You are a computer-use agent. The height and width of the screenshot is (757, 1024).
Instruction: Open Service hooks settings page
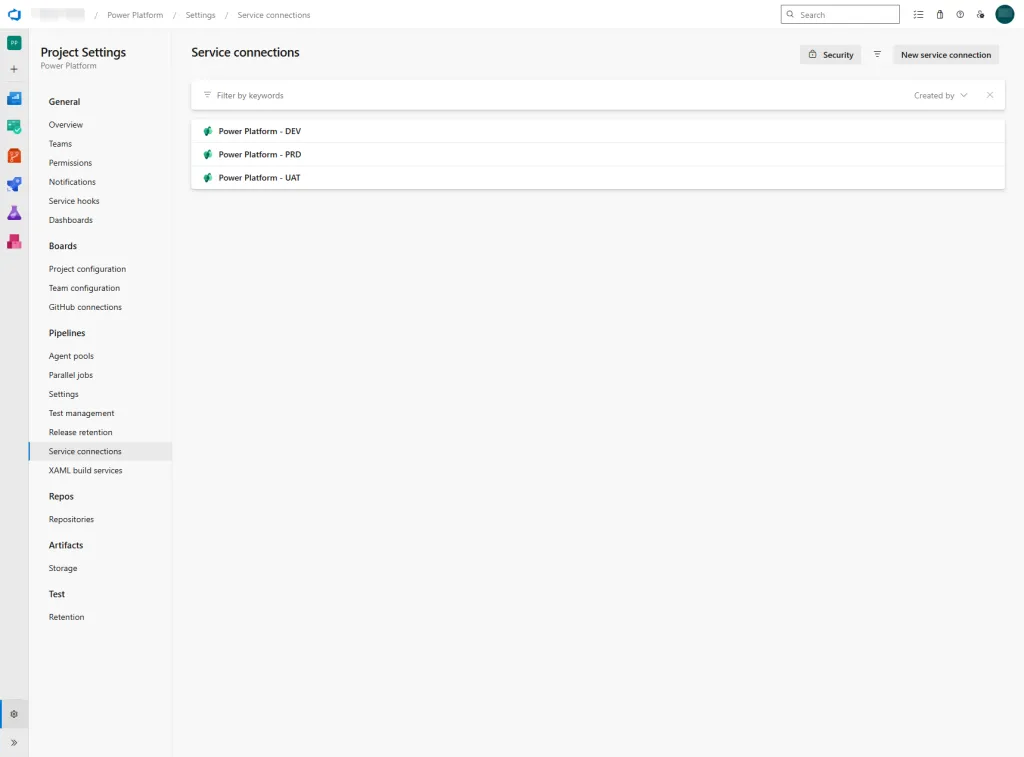(74, 201)
